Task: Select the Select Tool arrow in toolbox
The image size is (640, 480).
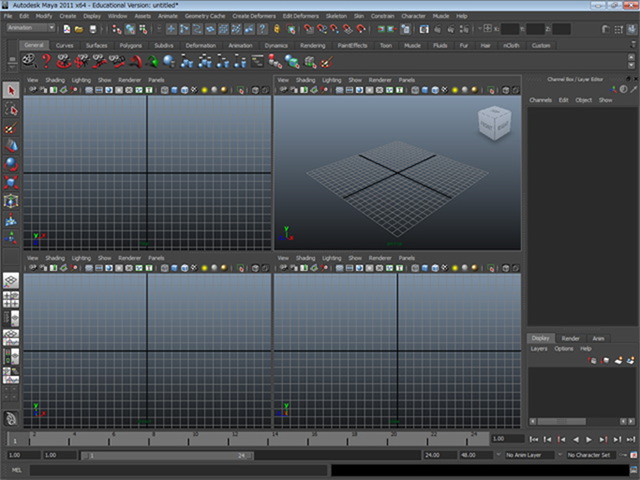Action: (11, 90)
